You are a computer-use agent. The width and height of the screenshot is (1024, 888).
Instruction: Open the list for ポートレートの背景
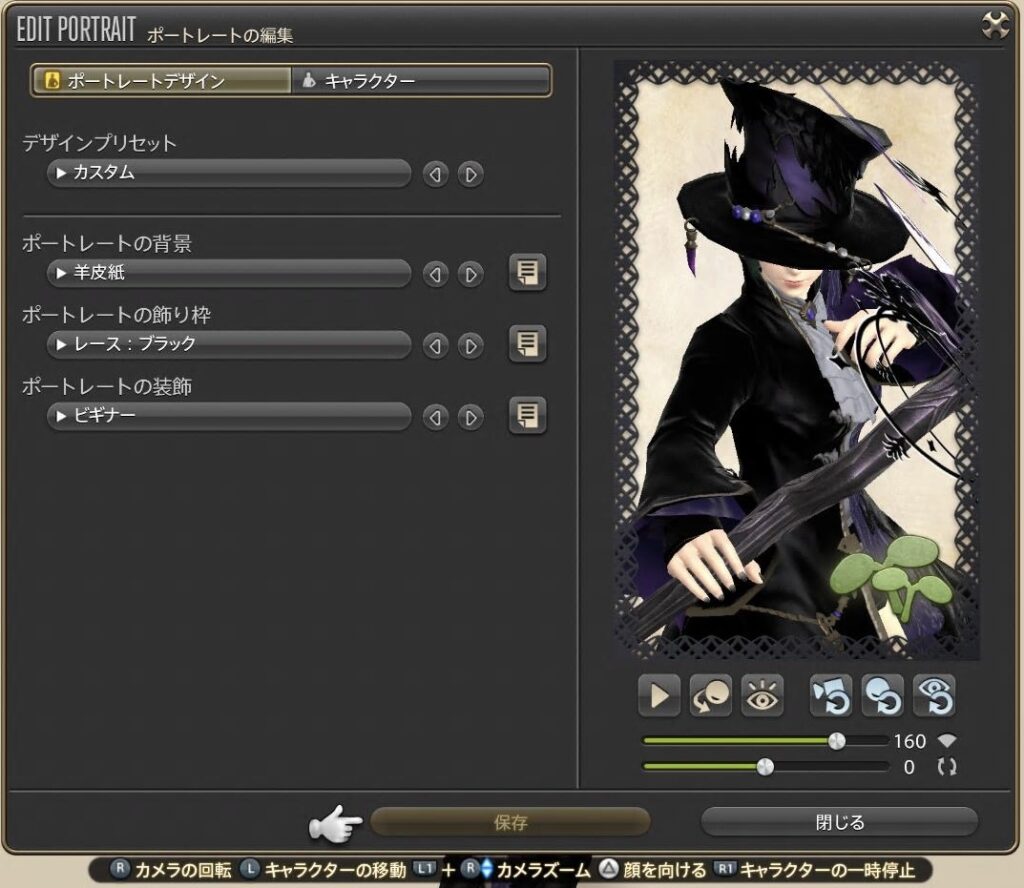coord(527,273)
